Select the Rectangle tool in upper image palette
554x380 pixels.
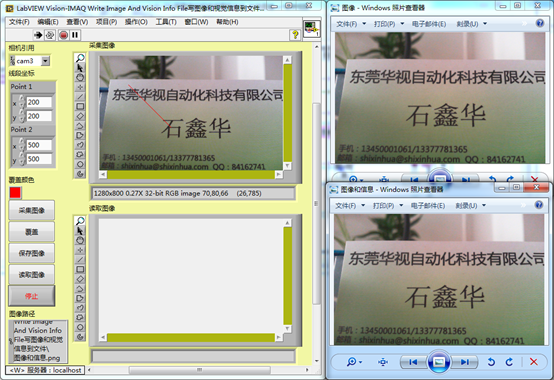[x=80, y=106]
